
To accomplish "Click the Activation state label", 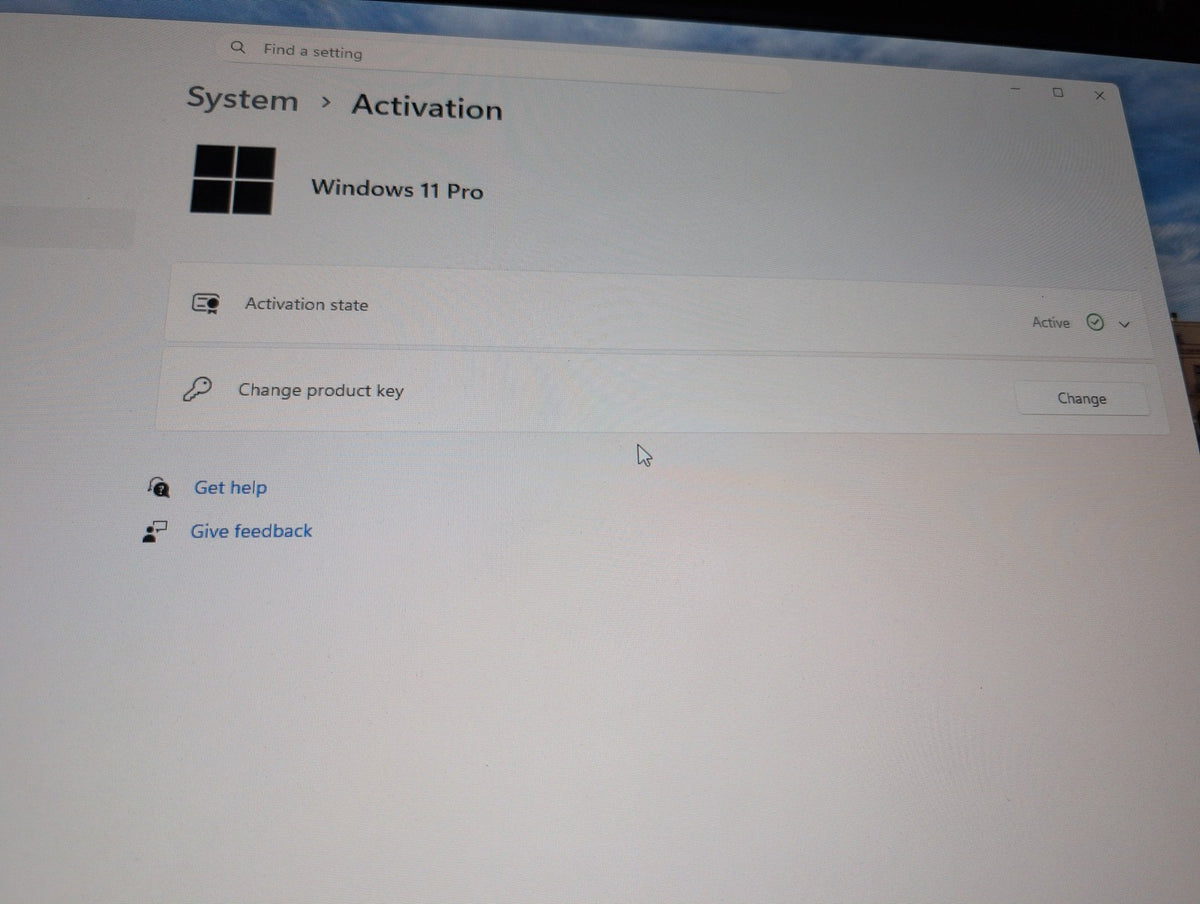I will coord(306,304).
